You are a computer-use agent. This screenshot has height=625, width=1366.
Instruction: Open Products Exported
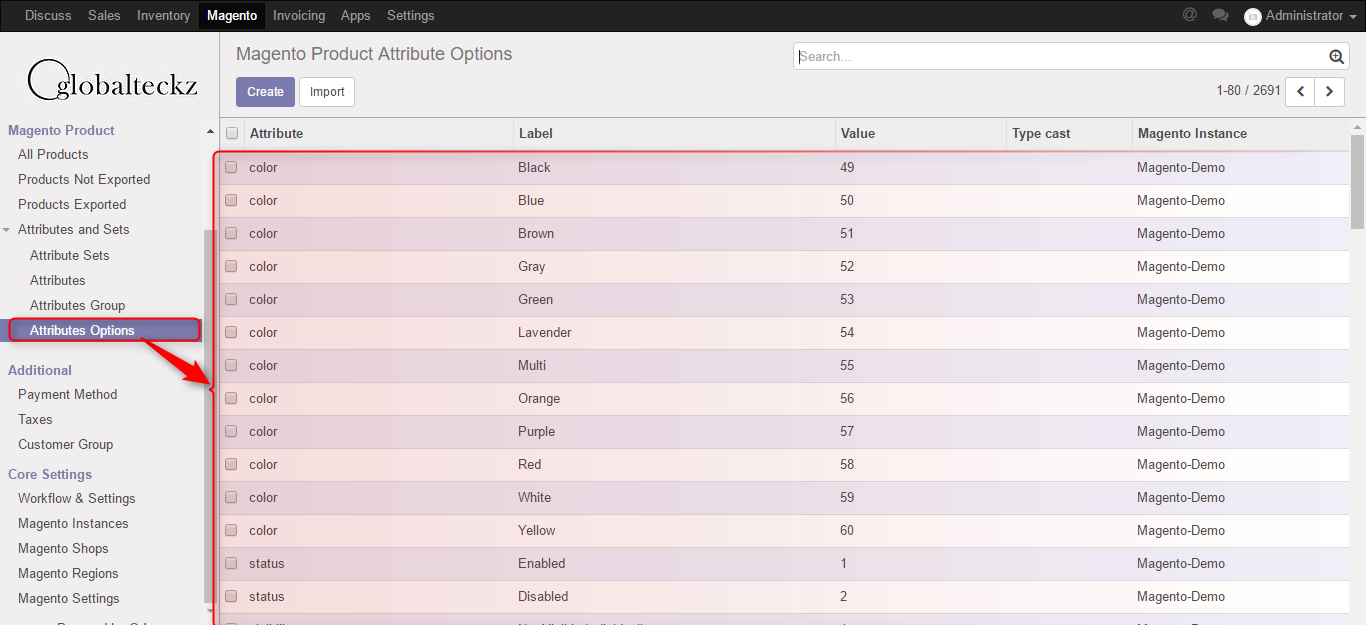click(72, 204)
